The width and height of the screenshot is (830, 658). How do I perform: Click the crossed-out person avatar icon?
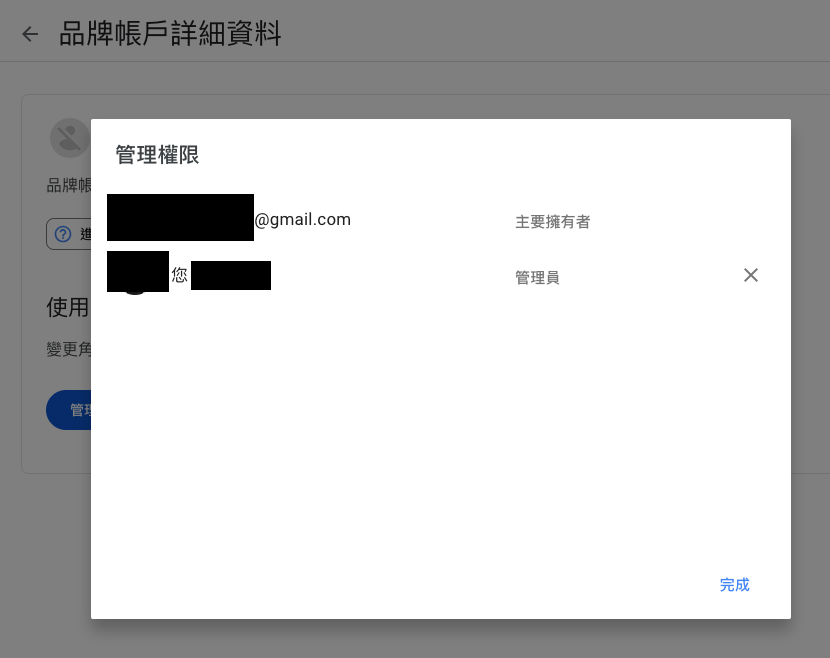pos(70,138)
